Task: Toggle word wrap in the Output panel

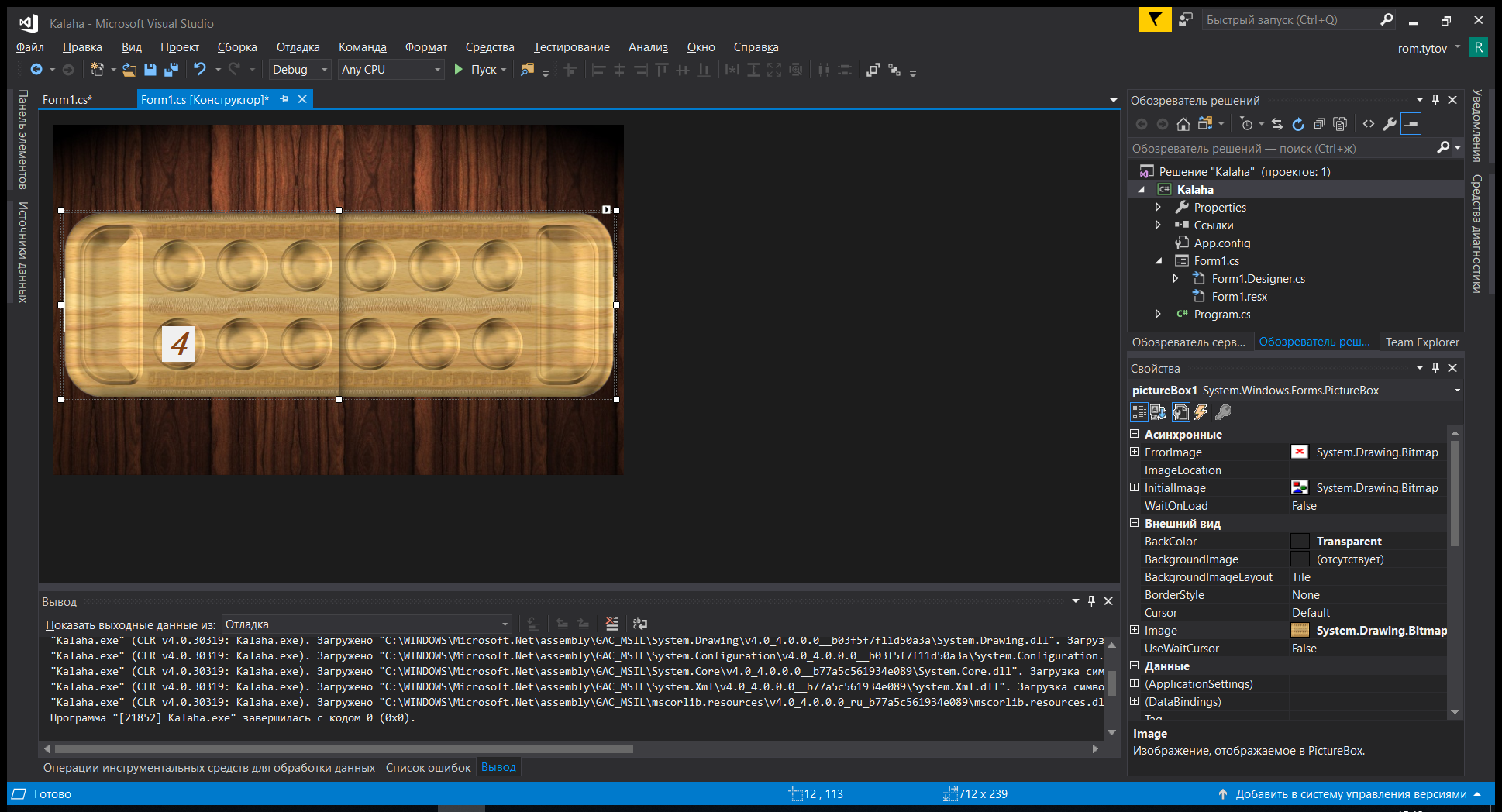Action: click(x=640, y=624)
